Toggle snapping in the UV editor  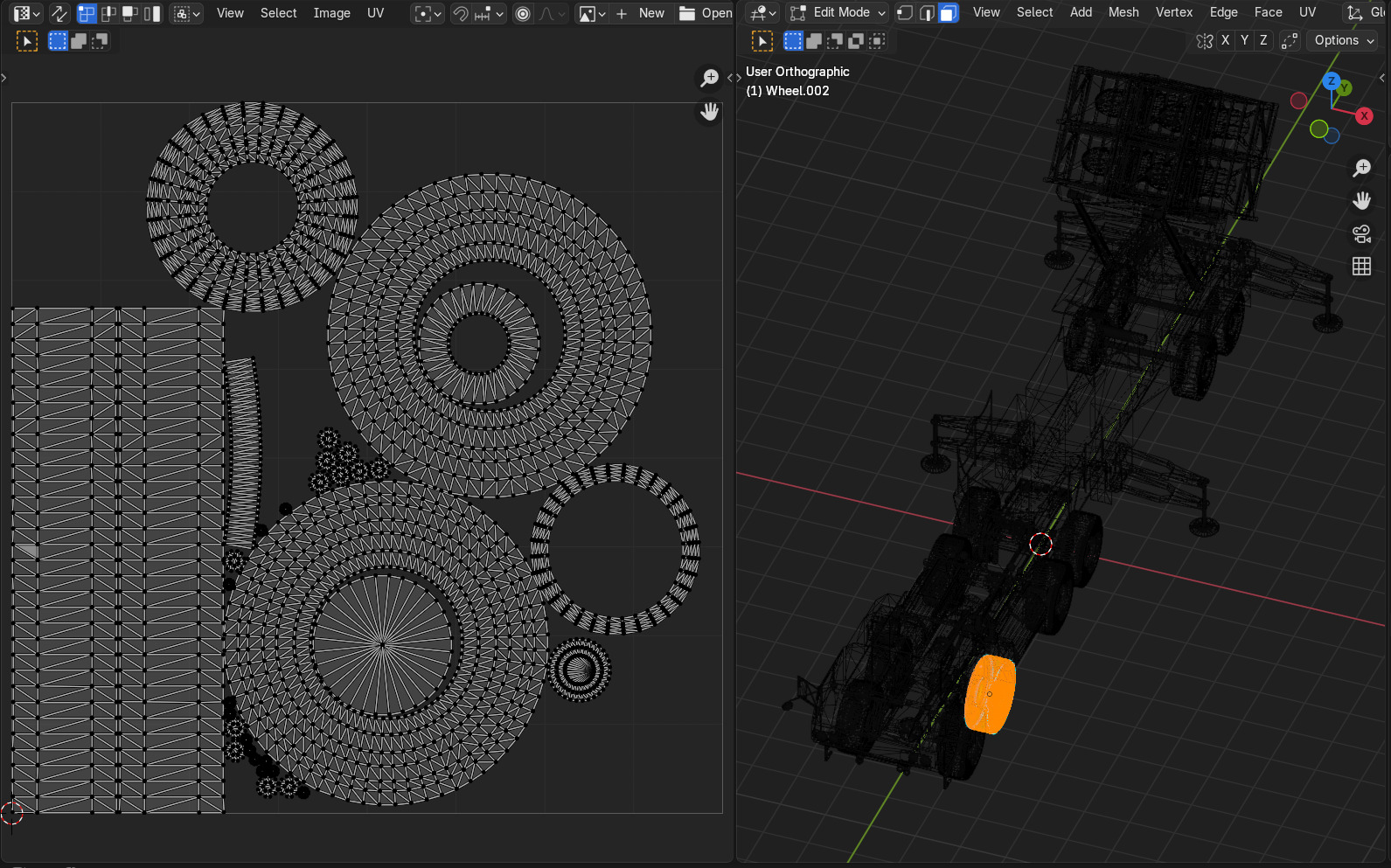click(461, 13)
